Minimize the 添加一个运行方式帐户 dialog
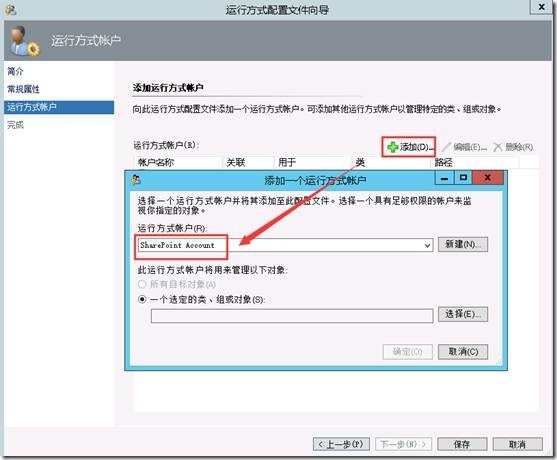Image resolution: width=557 pixels, height=460 pixels. [444, 178]
